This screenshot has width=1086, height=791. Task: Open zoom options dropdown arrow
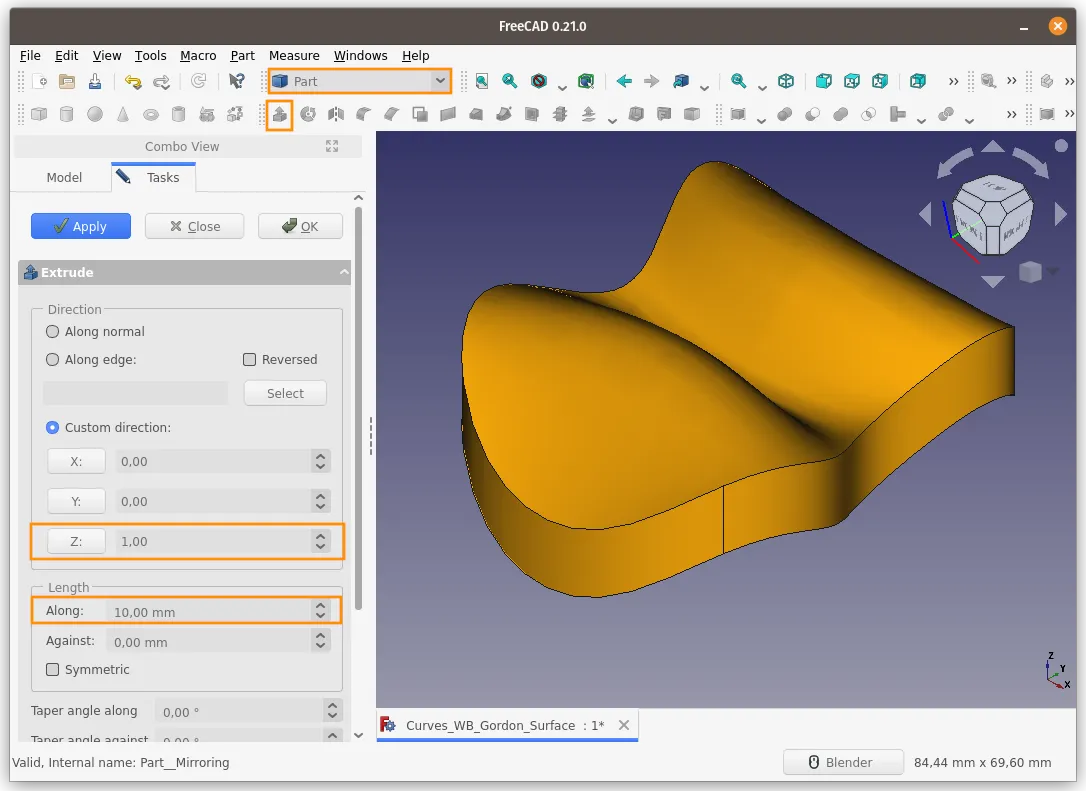762,87
